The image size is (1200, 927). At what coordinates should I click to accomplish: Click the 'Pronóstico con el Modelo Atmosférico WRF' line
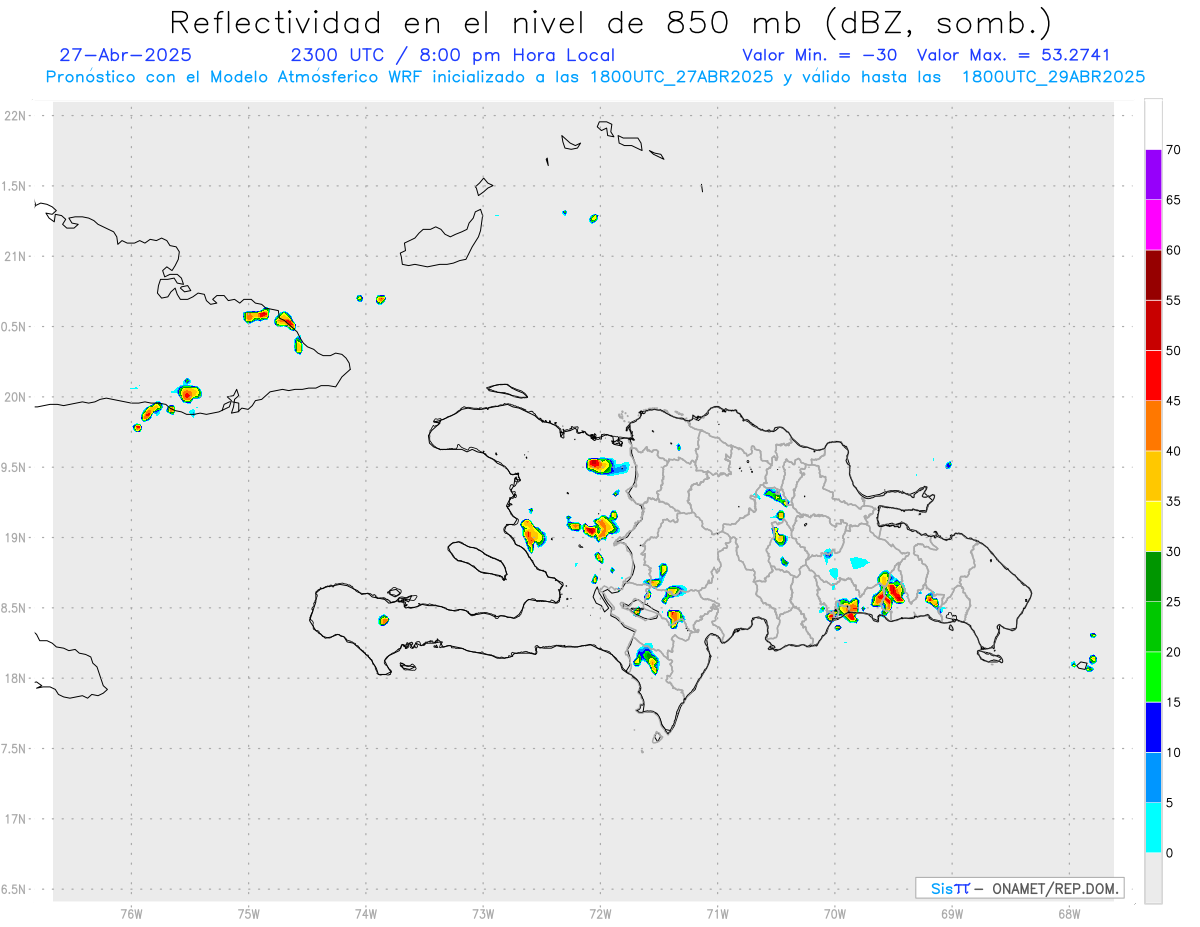596,77
